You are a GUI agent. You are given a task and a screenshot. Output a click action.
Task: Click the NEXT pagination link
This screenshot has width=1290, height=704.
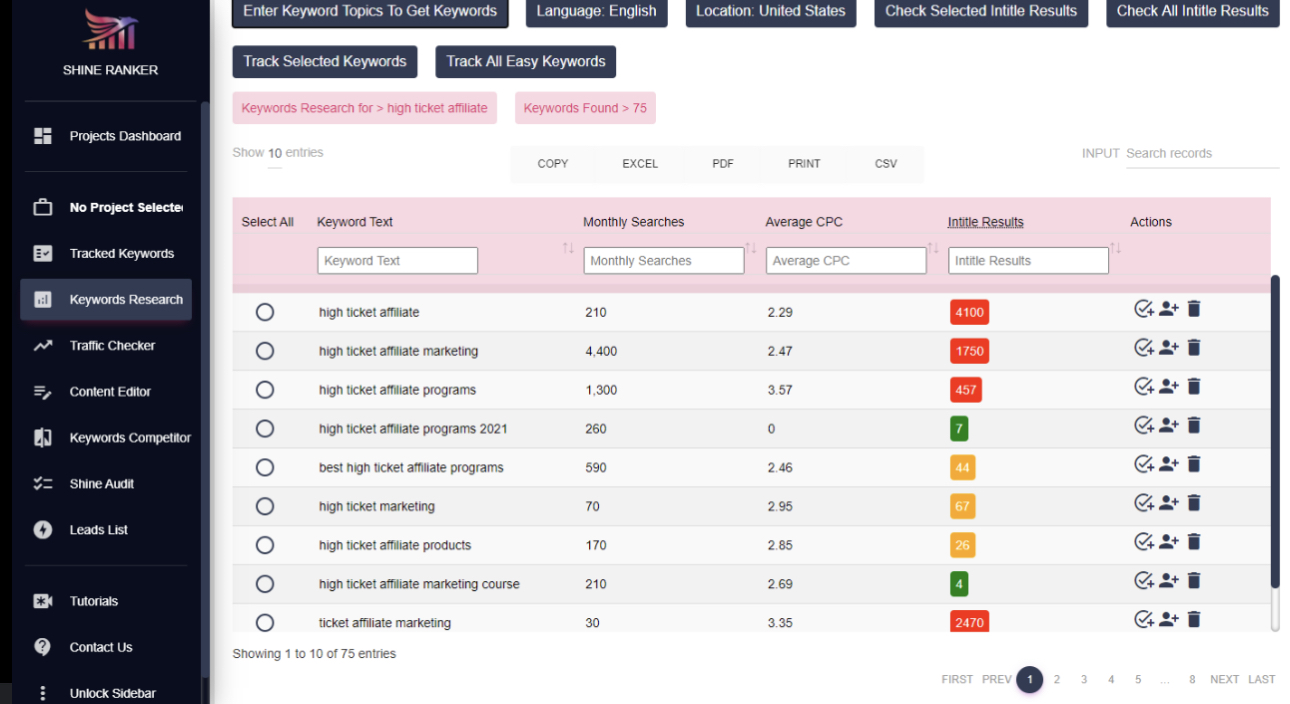(1224, 680)
